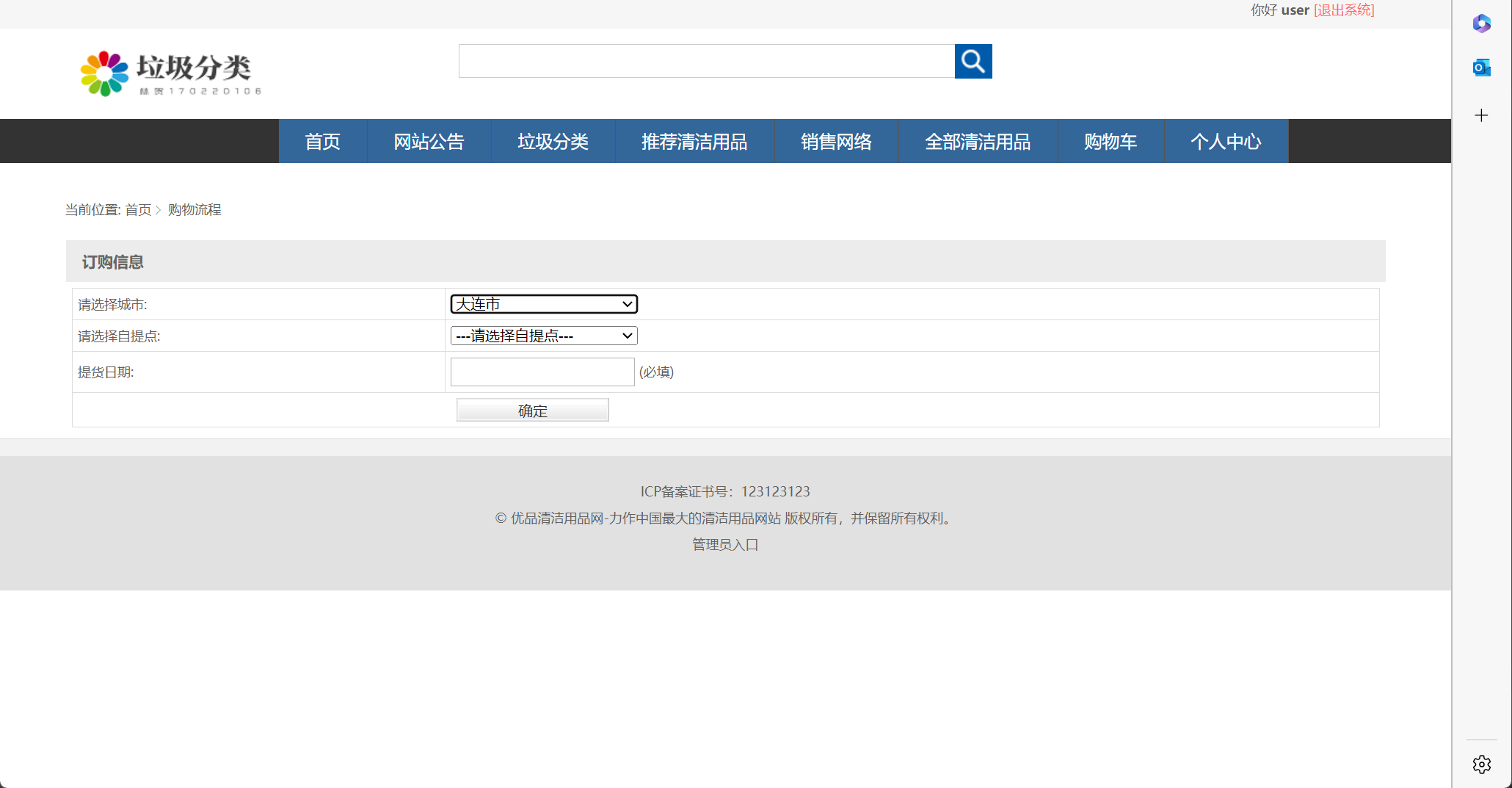Click the search text box at top
1512x788 pixels.
706,61
